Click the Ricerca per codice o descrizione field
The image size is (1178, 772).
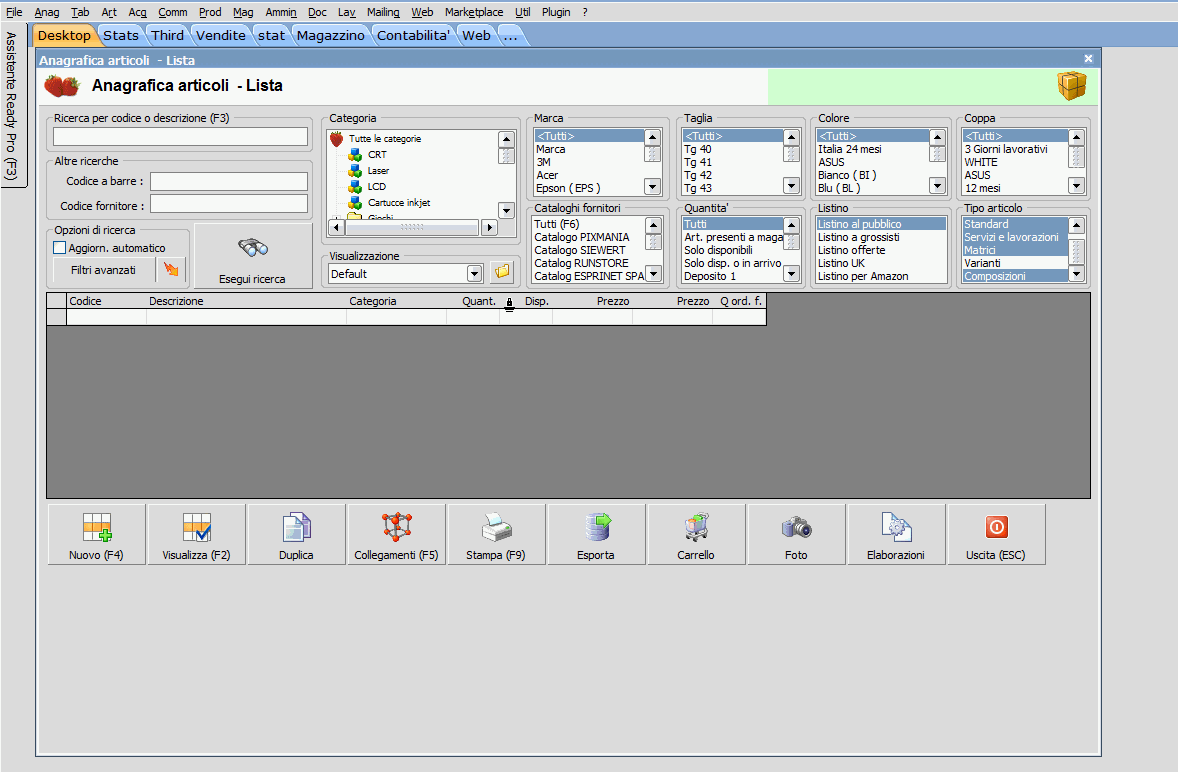click(x=180, y=136)
